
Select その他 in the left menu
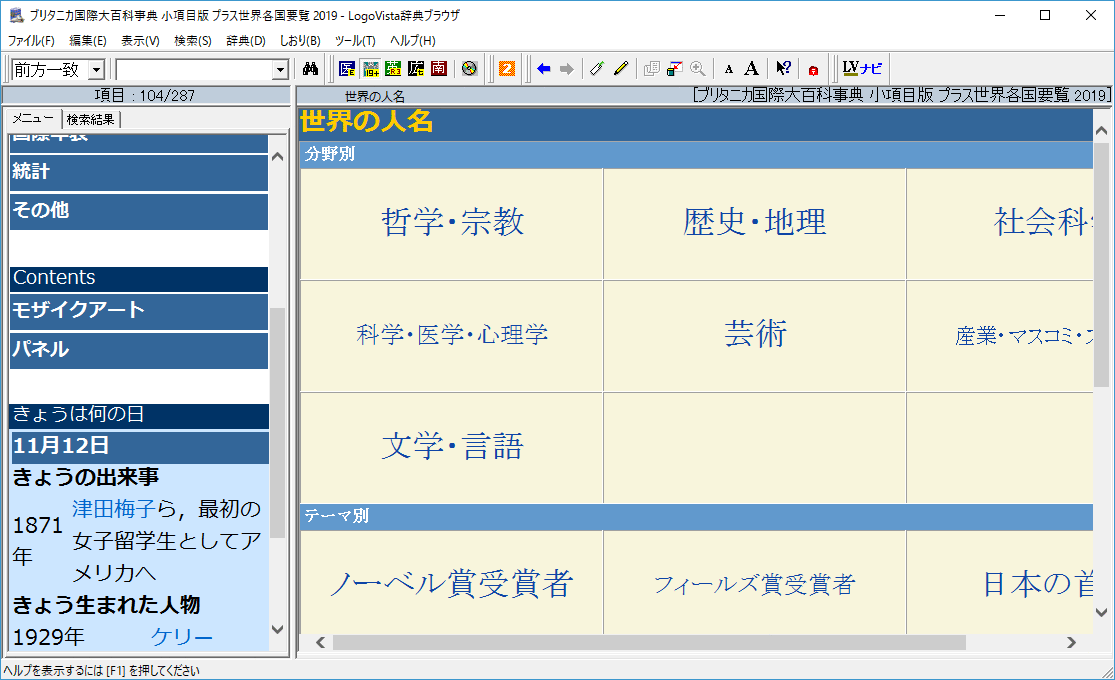pos(139,211)
